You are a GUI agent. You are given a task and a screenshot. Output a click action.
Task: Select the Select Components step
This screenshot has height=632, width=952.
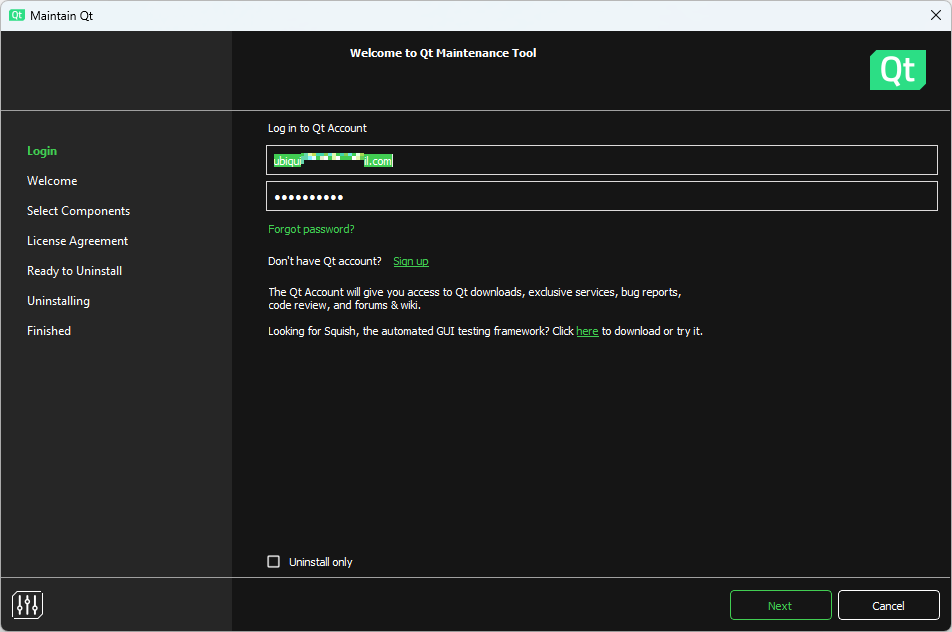78,211
